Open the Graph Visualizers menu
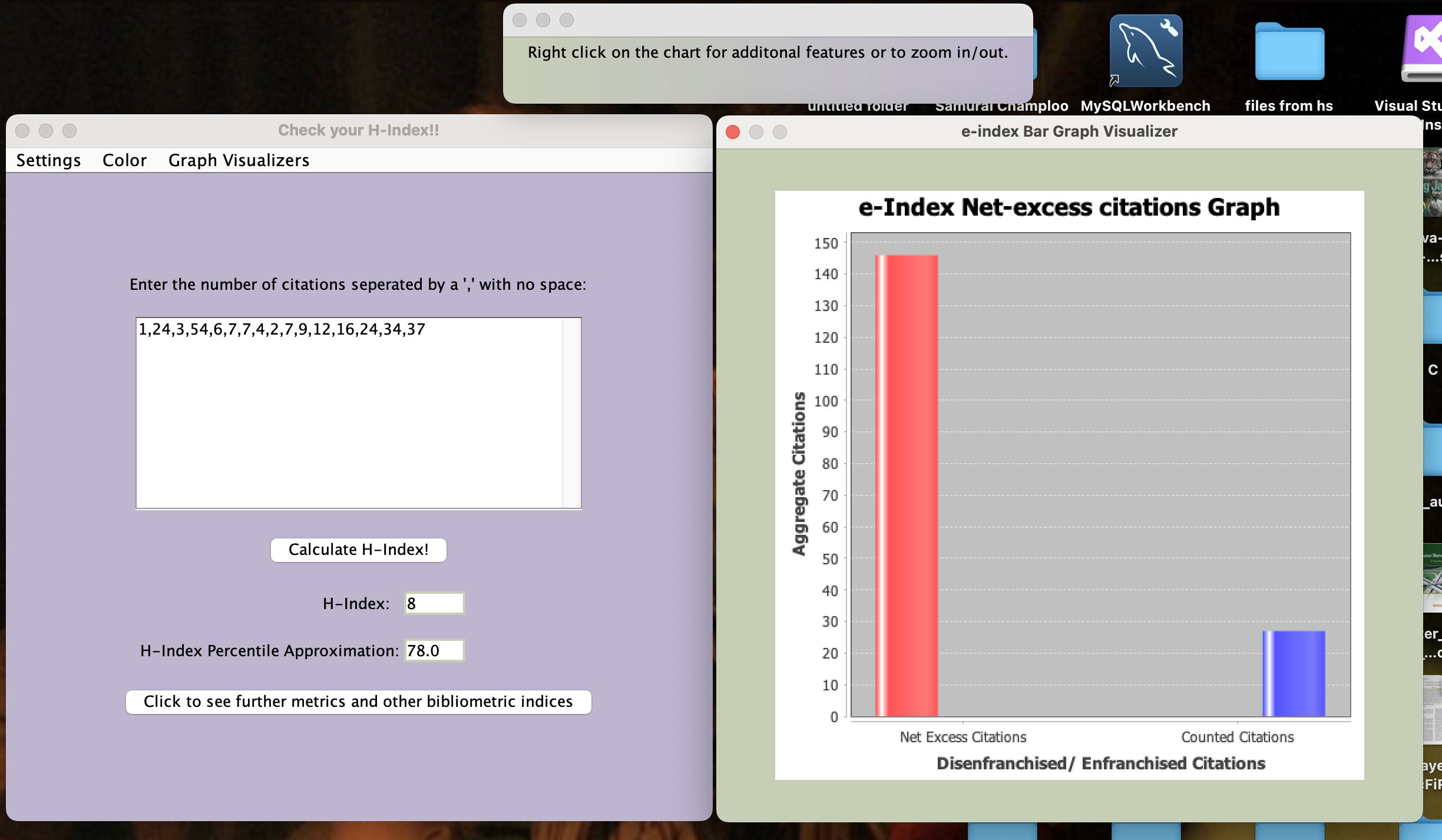1442x840 pixels. pos(239,160)
